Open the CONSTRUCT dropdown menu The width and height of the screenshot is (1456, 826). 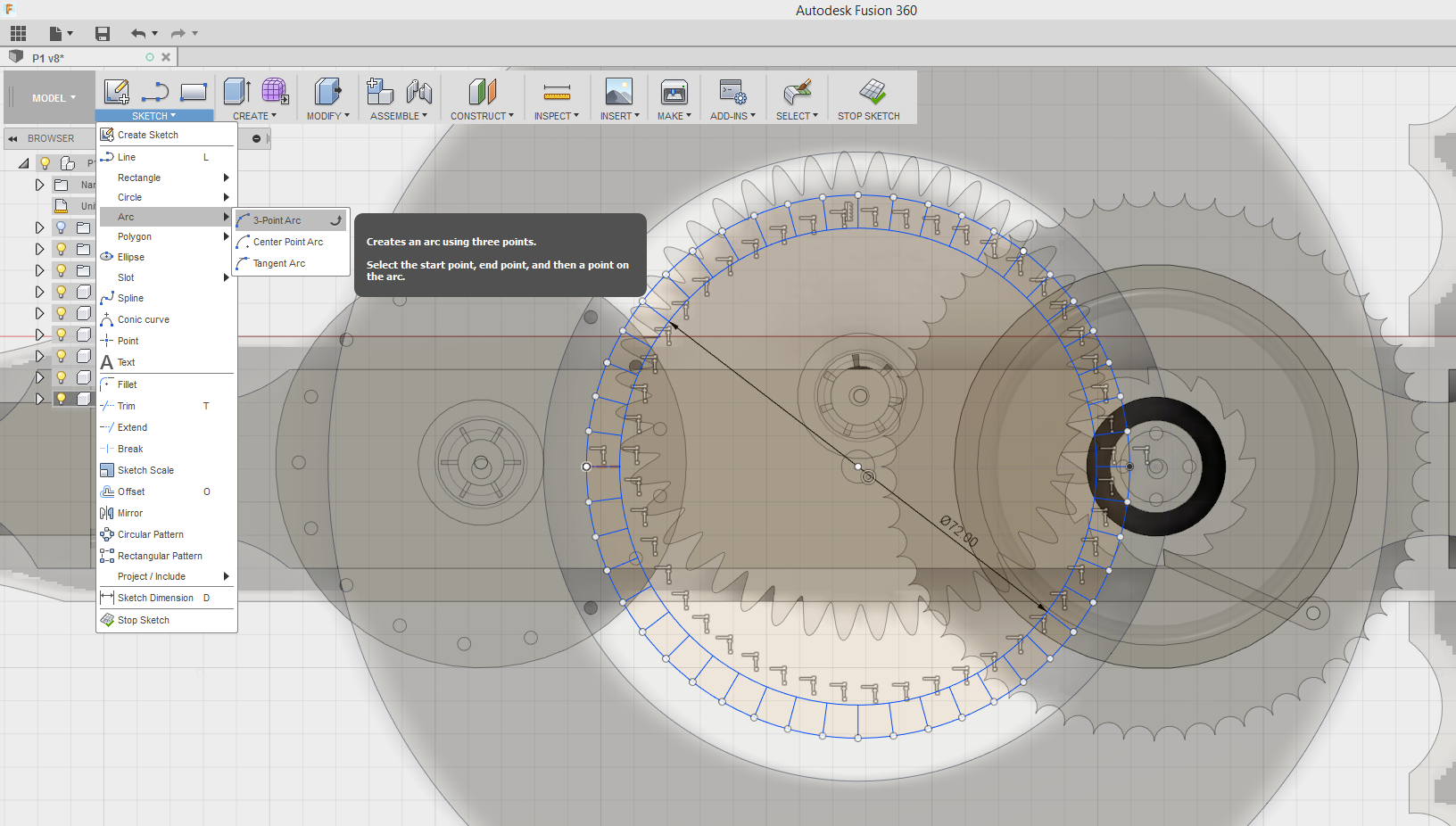(482, 116)
